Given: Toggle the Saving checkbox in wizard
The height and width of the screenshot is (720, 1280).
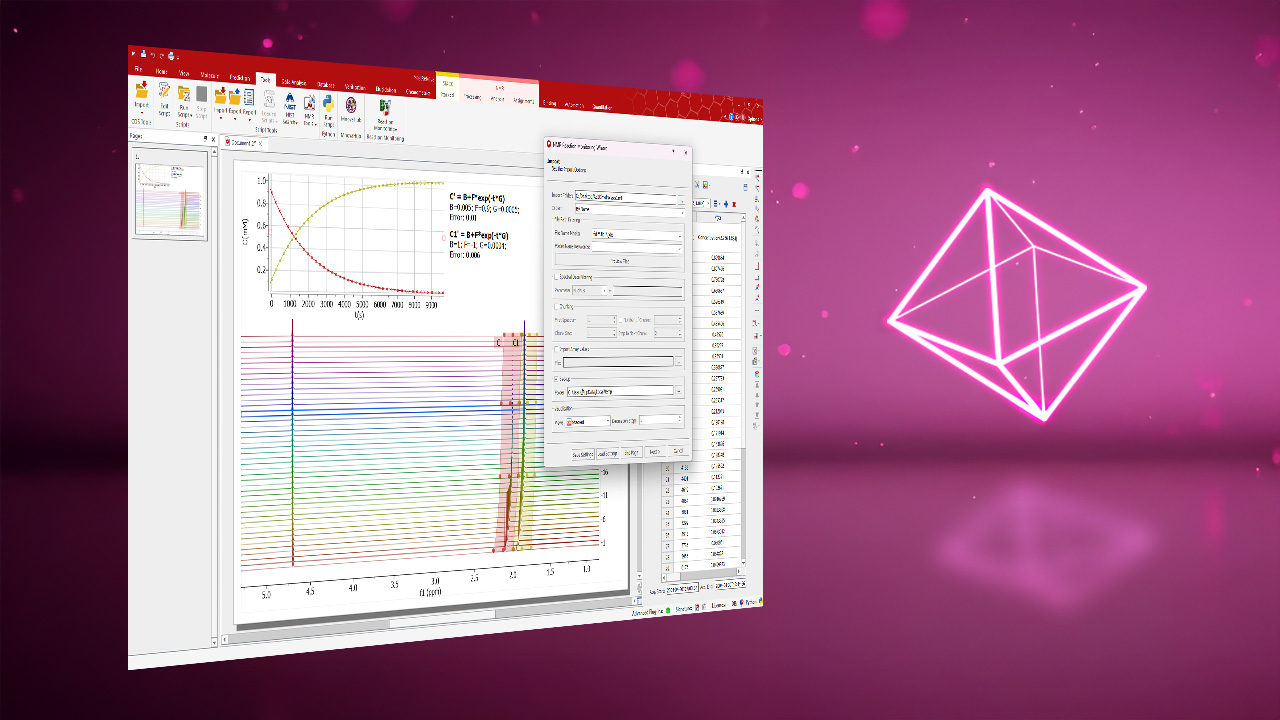Looking at the screenshot, I should (556, 379).
